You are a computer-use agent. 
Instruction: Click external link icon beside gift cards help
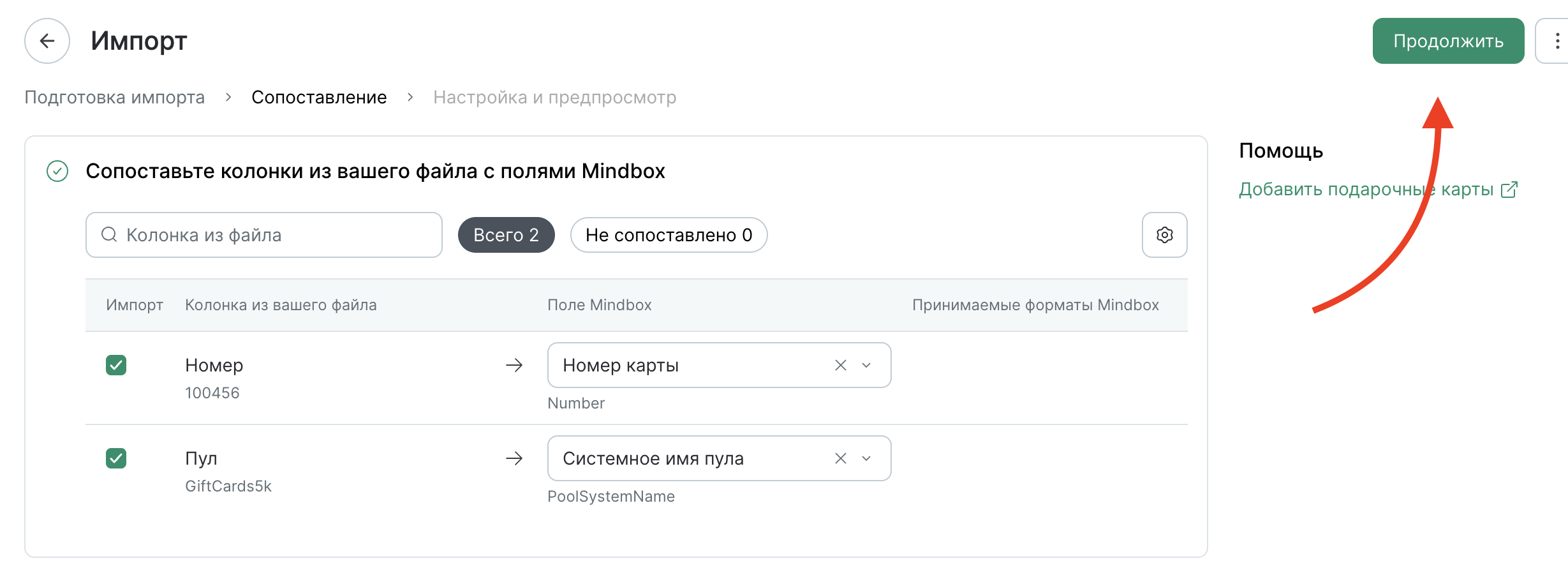(x=1509, y=190)
